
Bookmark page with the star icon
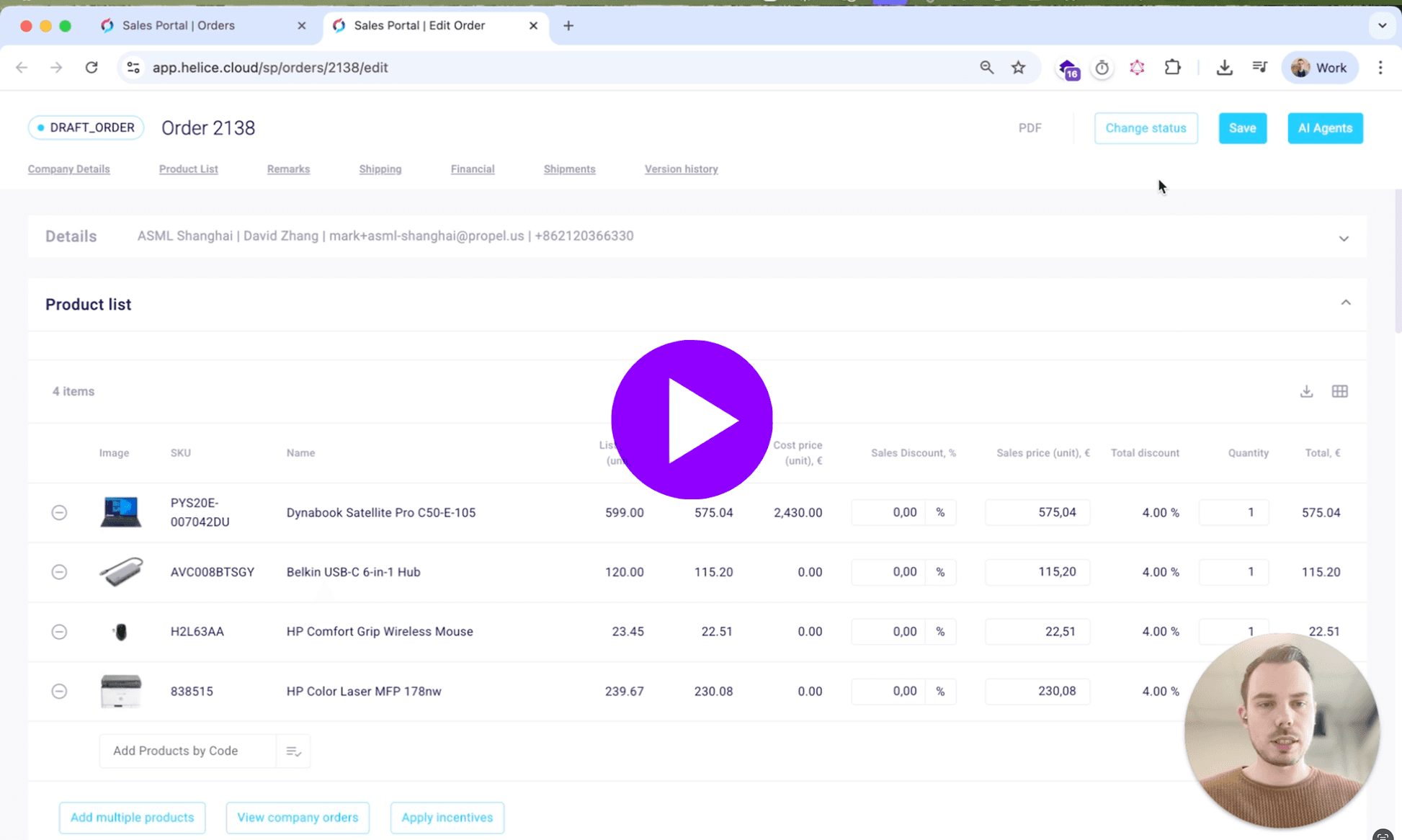pyautogui.click(x=1018, y=68)
